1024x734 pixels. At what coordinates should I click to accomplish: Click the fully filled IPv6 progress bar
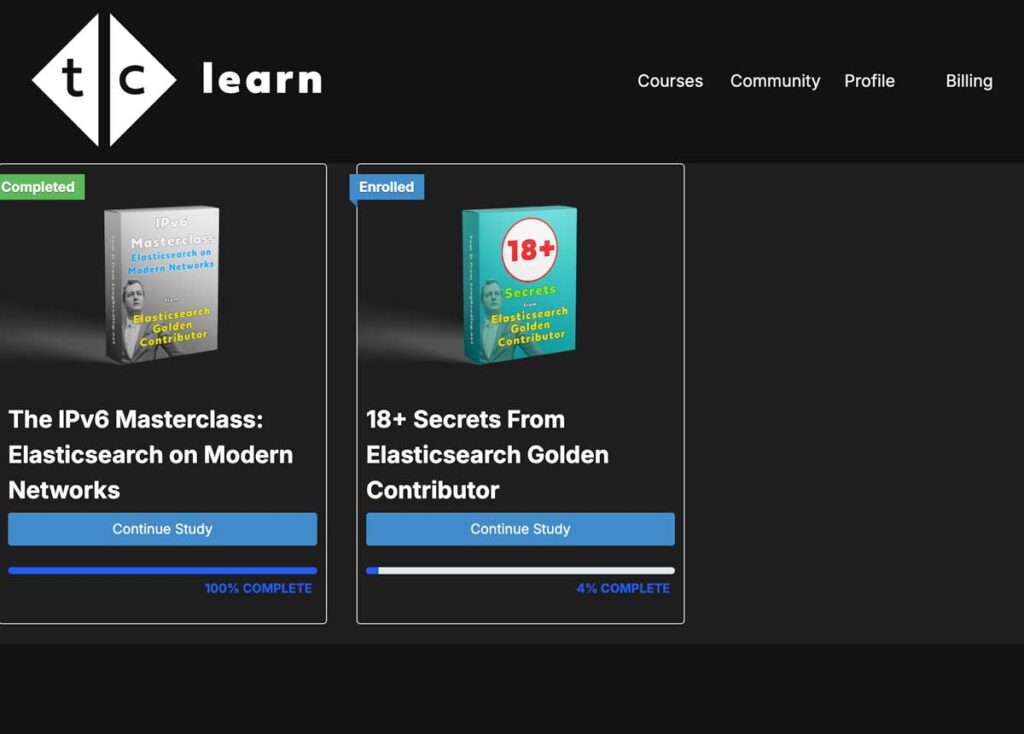[x=162, y=571]
